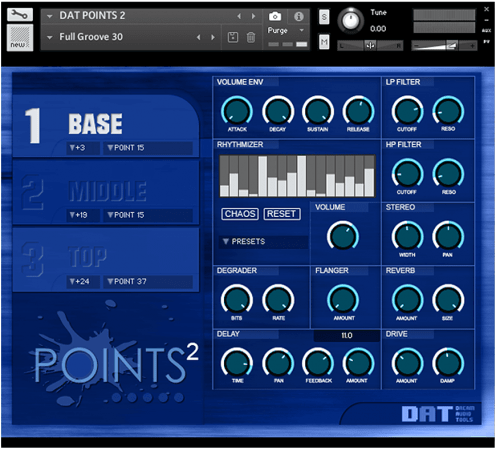Open the TOP transpose +24 dropdown
The image size is (496, 450).
click(83, 282)
